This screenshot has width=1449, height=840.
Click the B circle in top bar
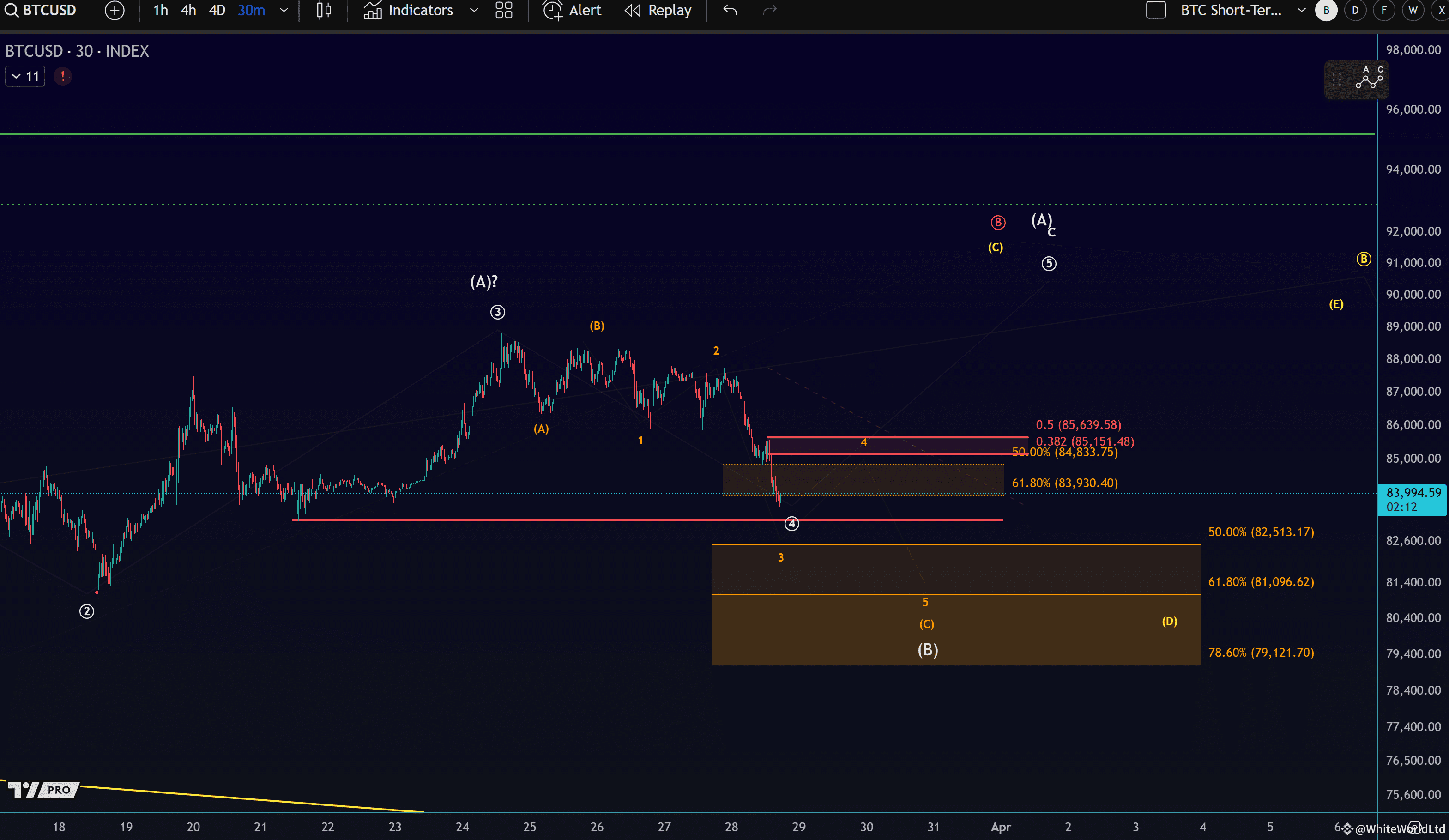pyautogui.click(x=1327, y=10)
